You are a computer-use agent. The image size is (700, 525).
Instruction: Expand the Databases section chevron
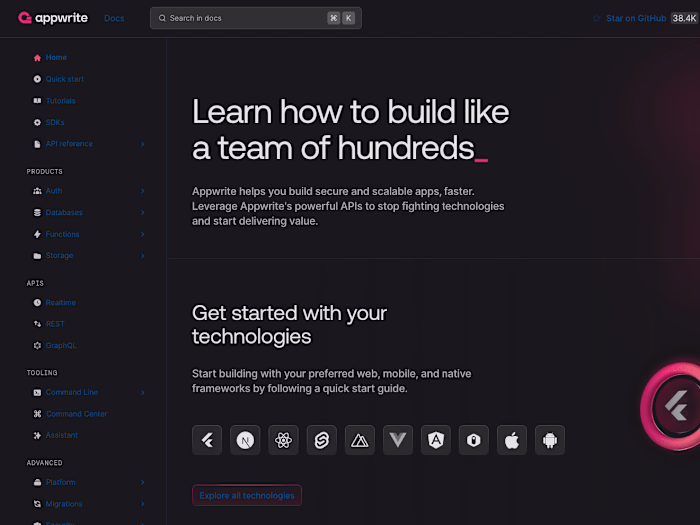(x=143, y=212)
